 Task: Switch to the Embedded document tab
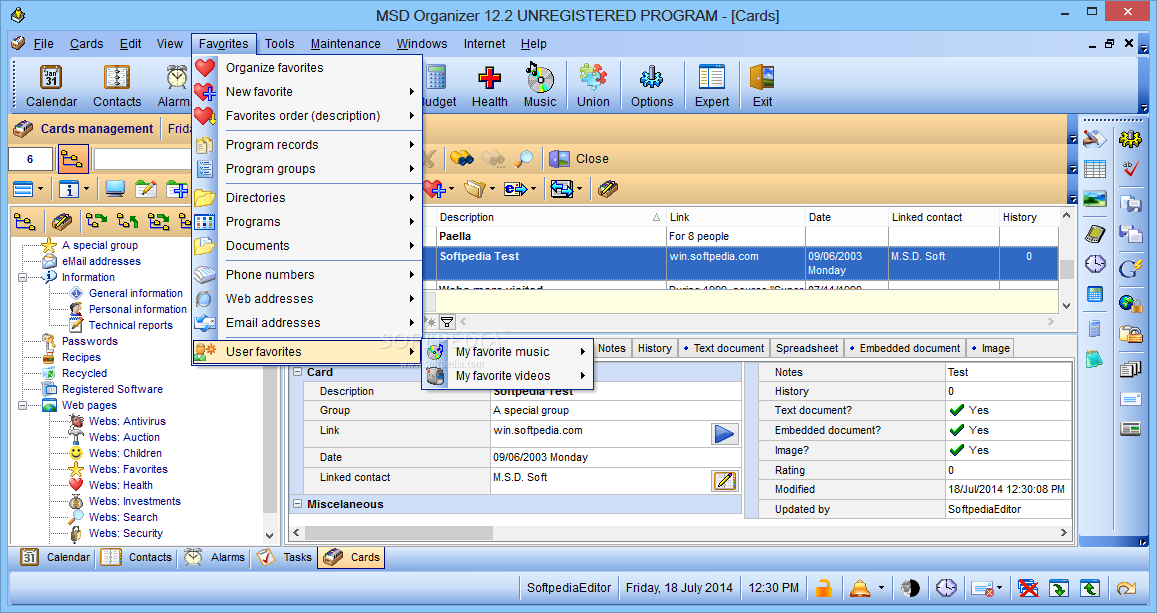[x=904, y=348]
